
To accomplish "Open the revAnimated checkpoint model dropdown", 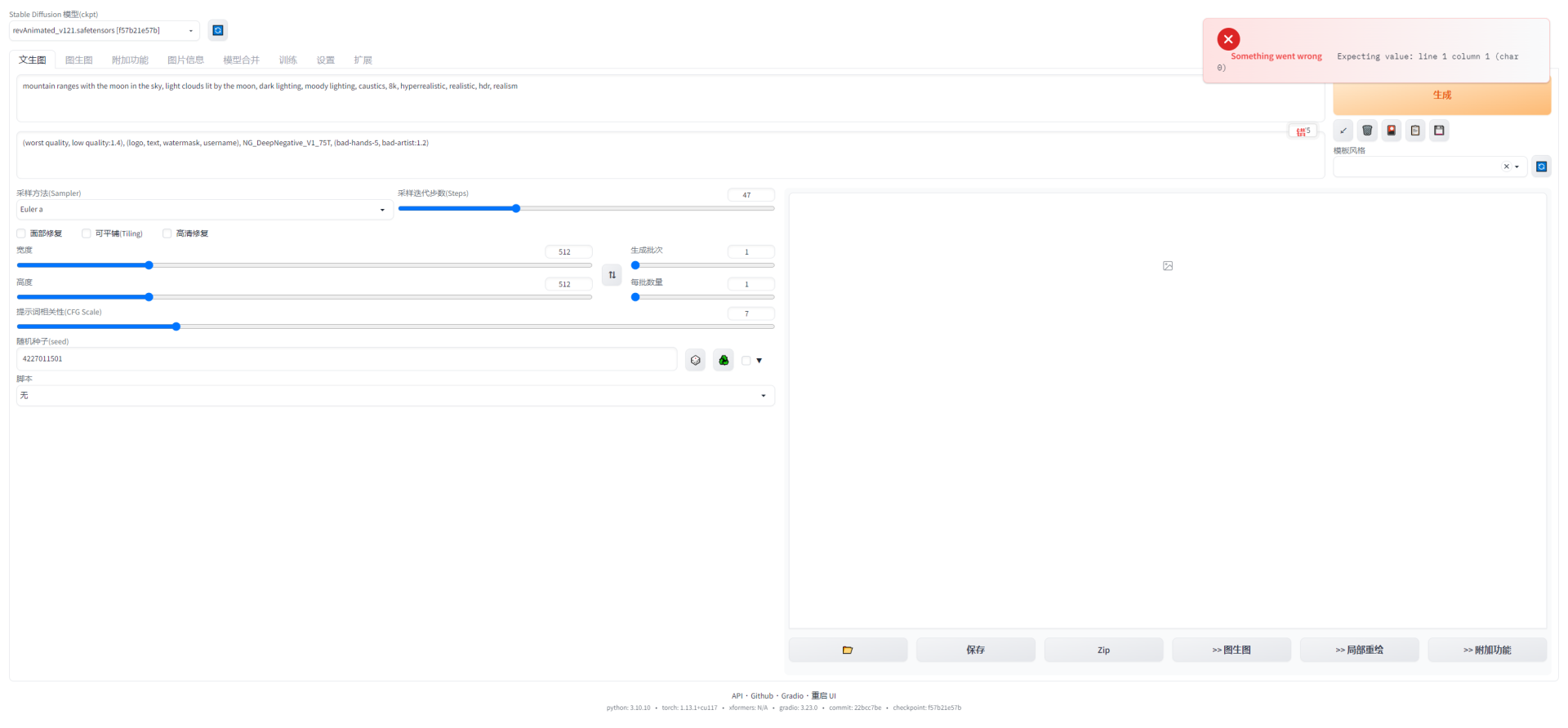I will (104, 31).
